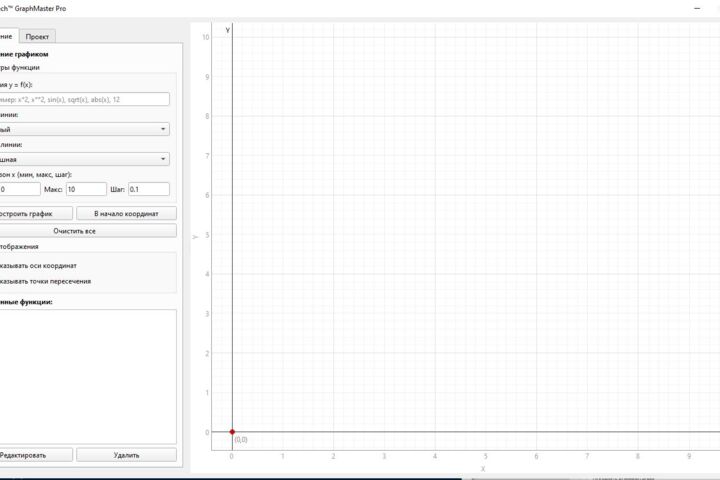The height and width of the screenshot is (480, 720).
Task: Switch to the Проект tab
Action: tap(37, 36)
